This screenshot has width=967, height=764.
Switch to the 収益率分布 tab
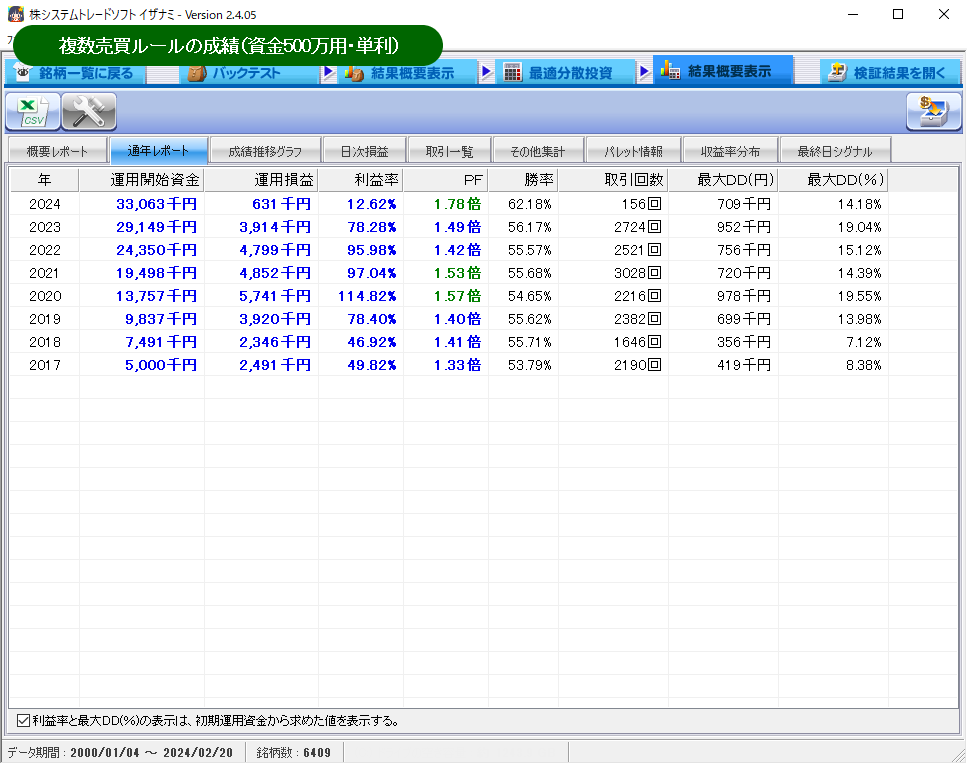730,152
